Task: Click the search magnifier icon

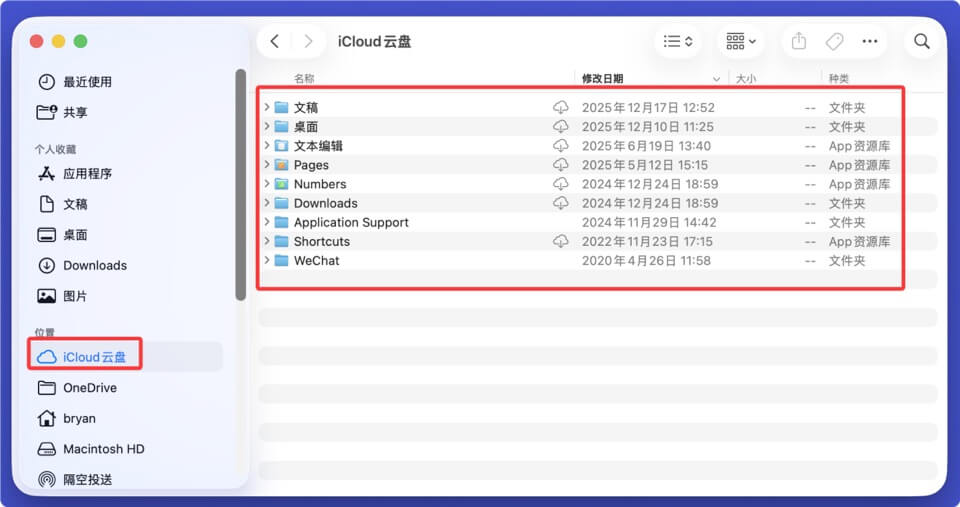Action: pos(921,41)
